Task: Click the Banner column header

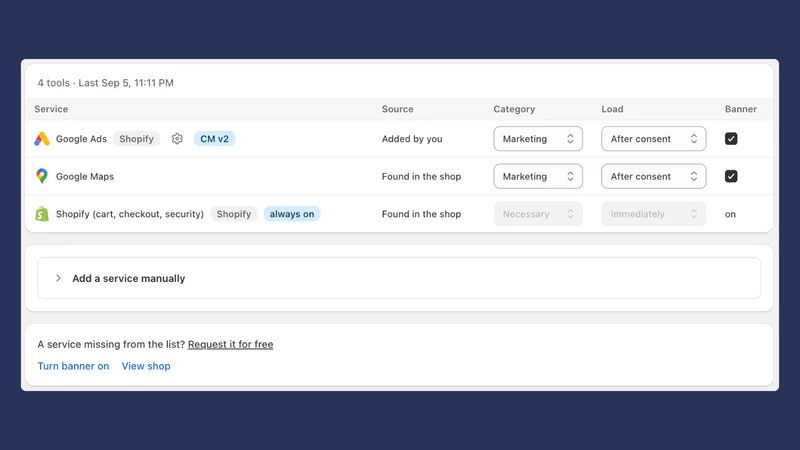Action: click(741, 109)
